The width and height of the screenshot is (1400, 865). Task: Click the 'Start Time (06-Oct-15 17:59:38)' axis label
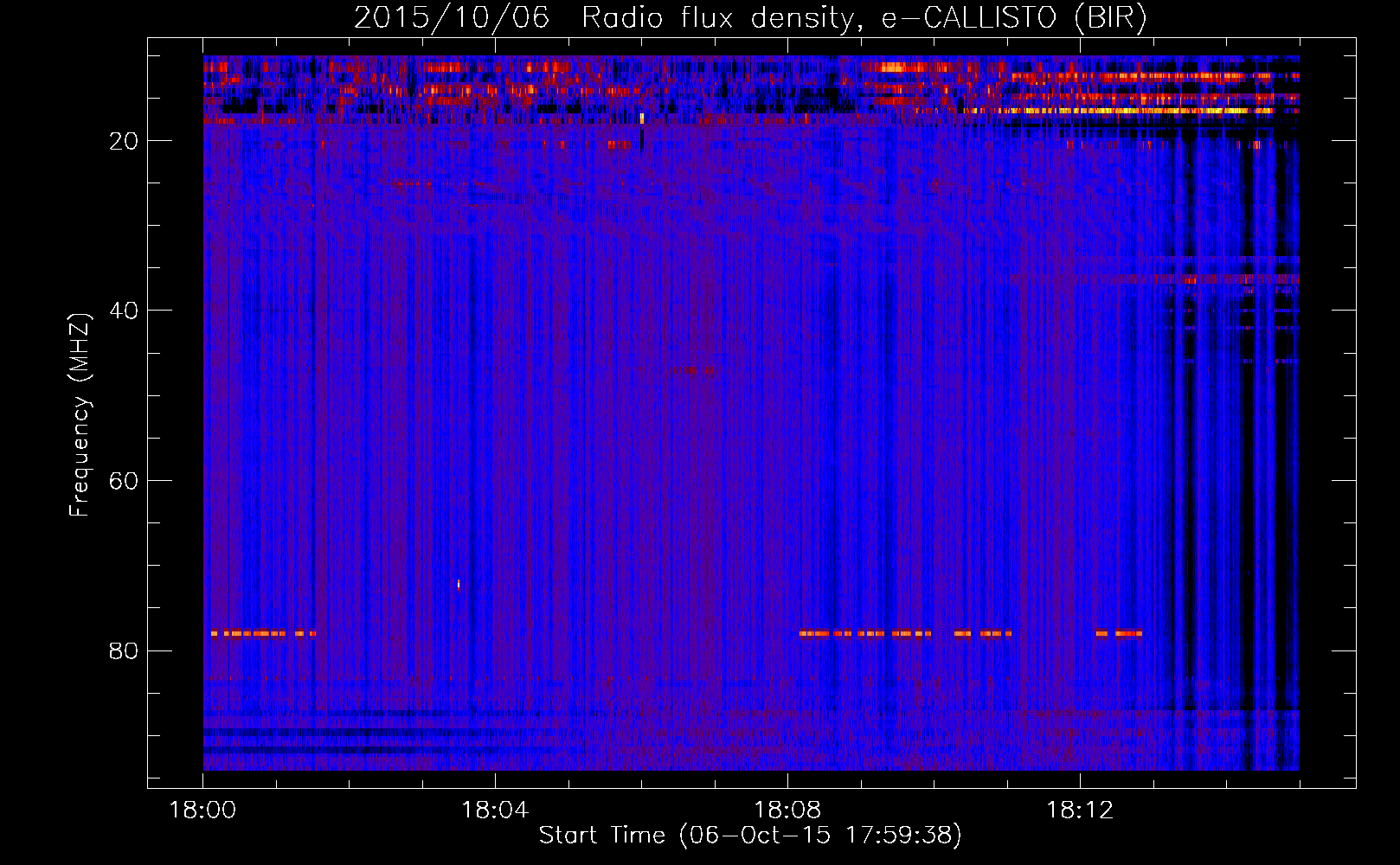pyautogui.click(x=750, y=836)
